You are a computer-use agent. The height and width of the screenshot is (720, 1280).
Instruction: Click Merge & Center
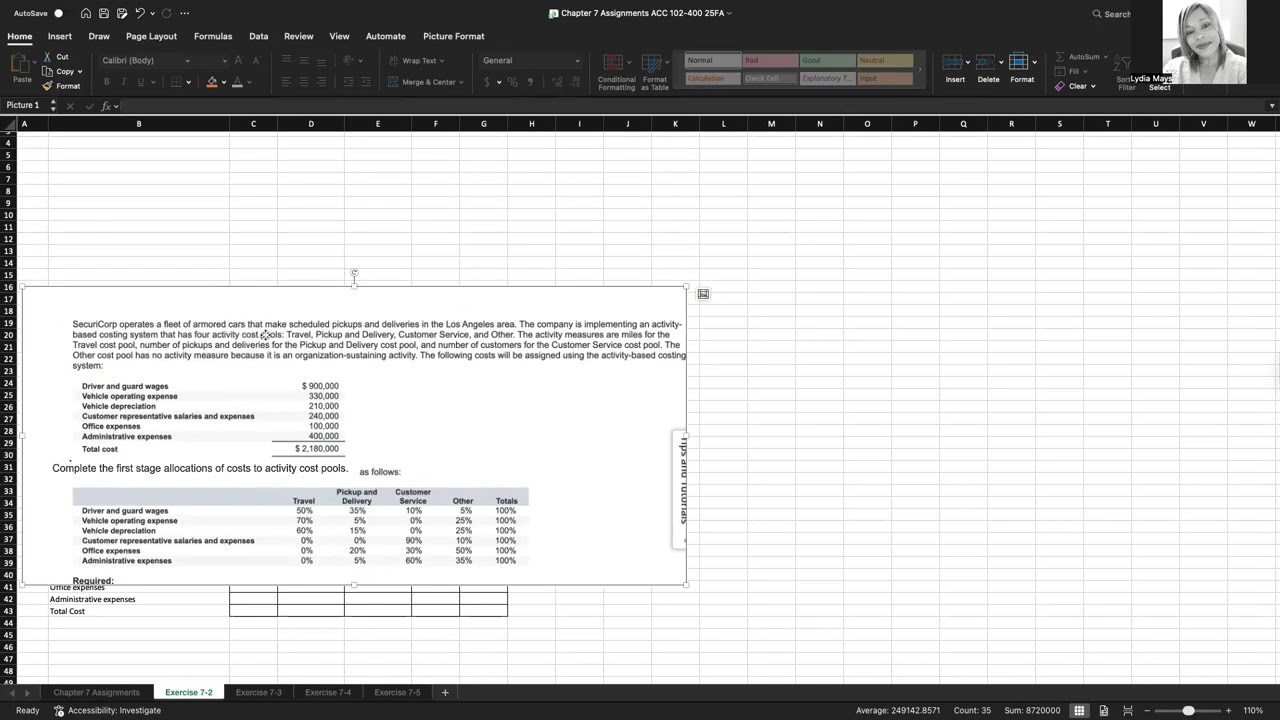click(x=424, y=82)
